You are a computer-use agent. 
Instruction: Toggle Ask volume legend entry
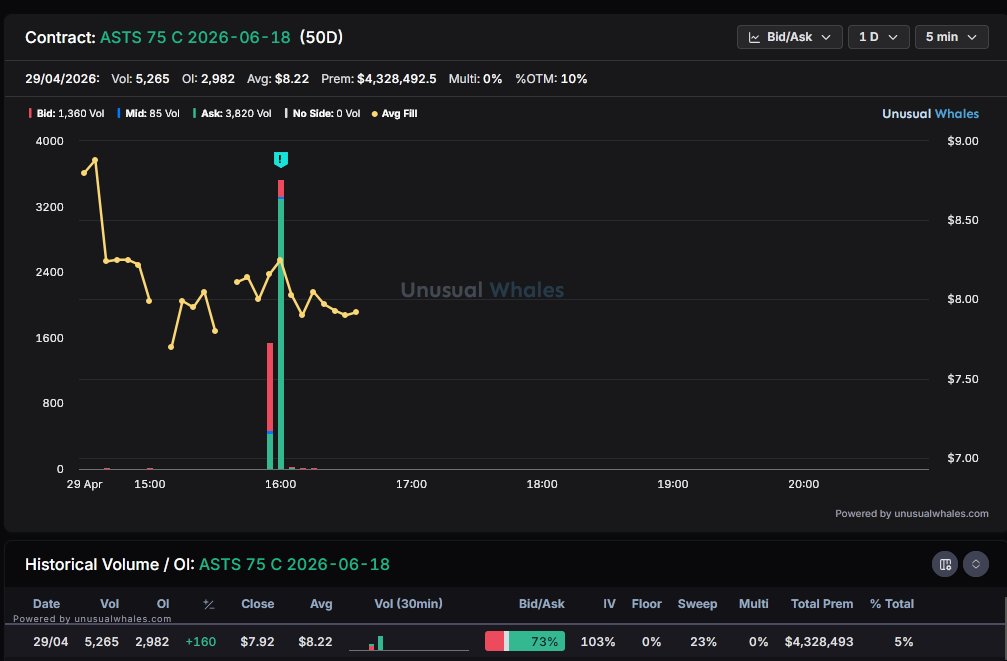pos(232,114)
